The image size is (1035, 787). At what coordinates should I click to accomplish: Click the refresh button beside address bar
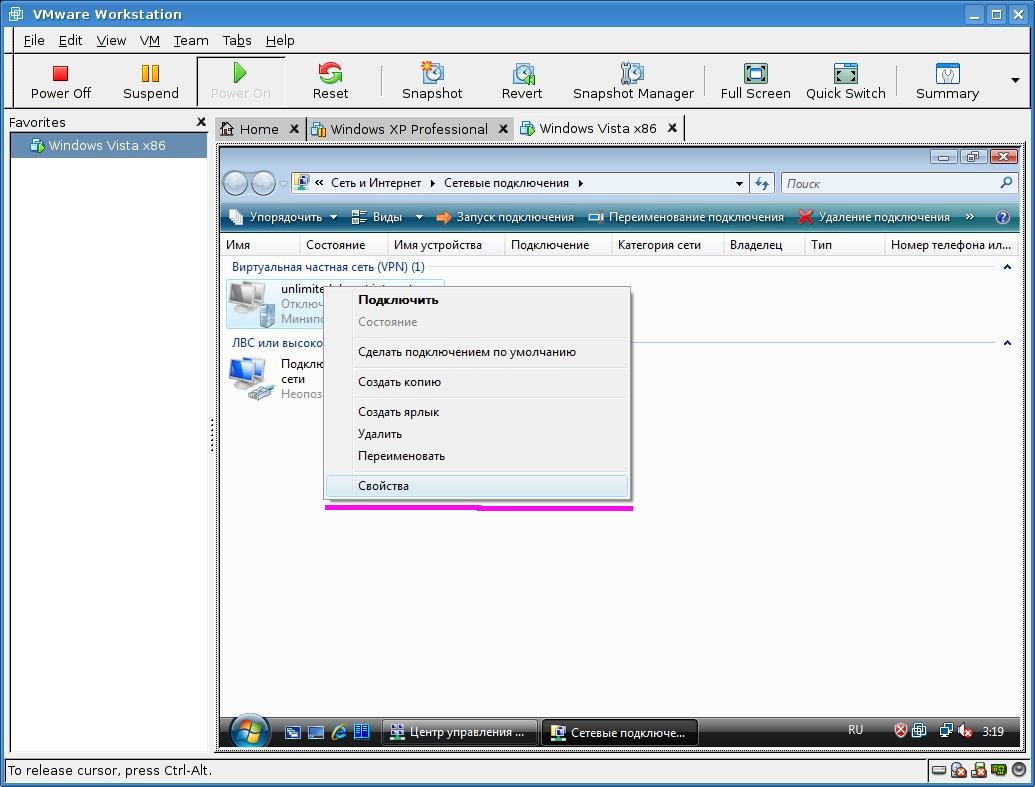pos(762,184)
